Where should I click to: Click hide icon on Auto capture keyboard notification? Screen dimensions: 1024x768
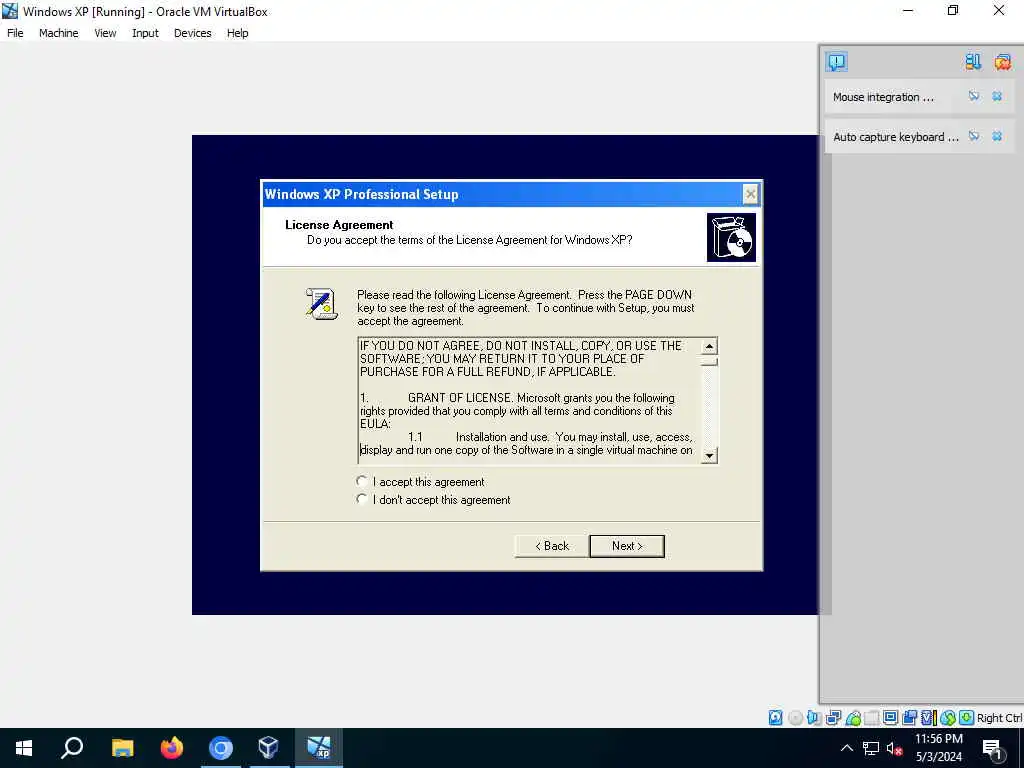point(974,136)
